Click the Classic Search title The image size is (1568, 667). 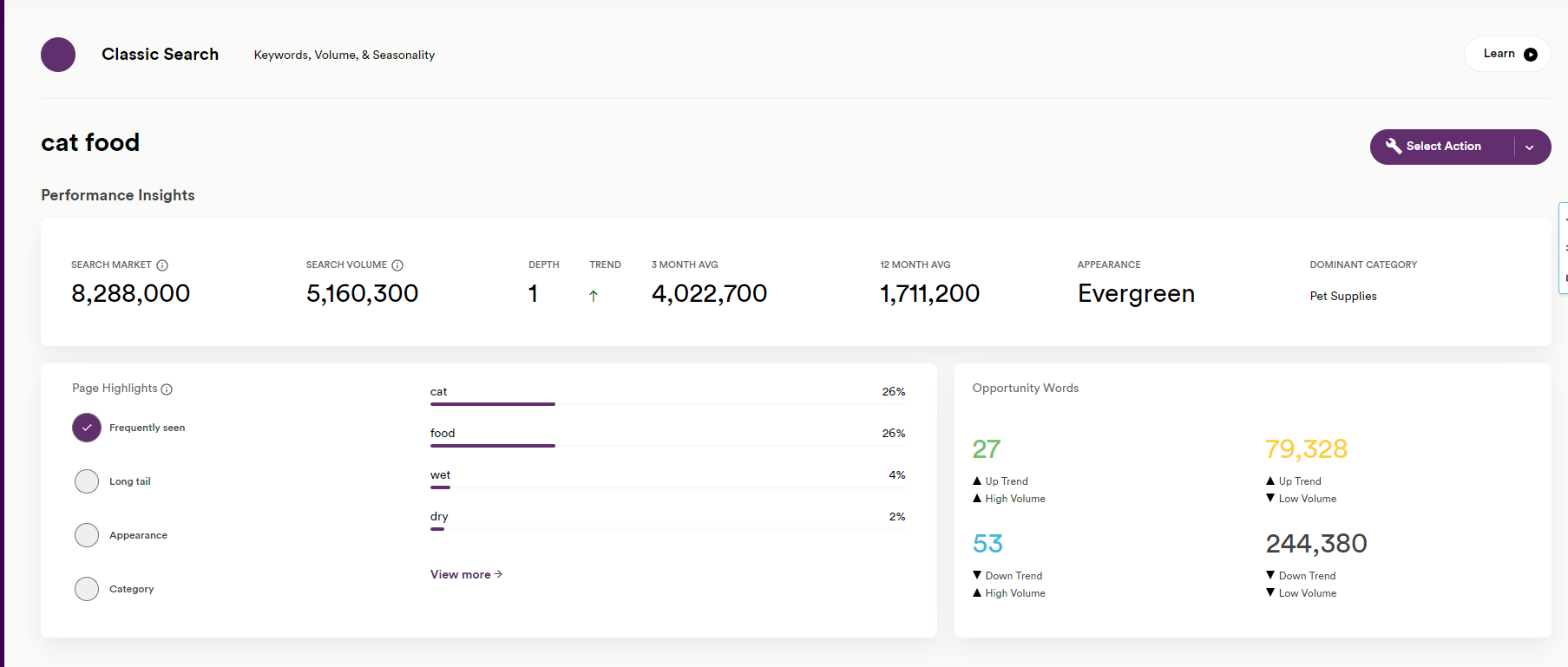click(x=161, y=54)
